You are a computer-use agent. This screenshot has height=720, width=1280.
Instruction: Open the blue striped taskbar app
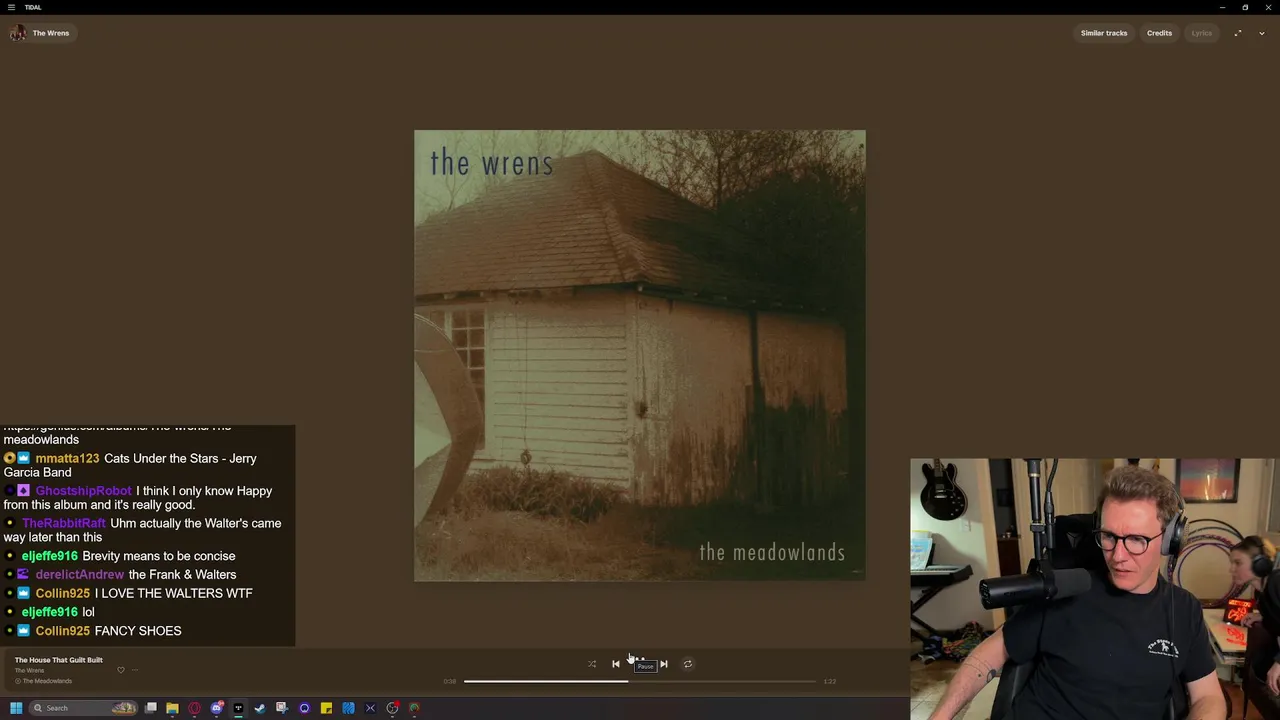coord(348,708)
